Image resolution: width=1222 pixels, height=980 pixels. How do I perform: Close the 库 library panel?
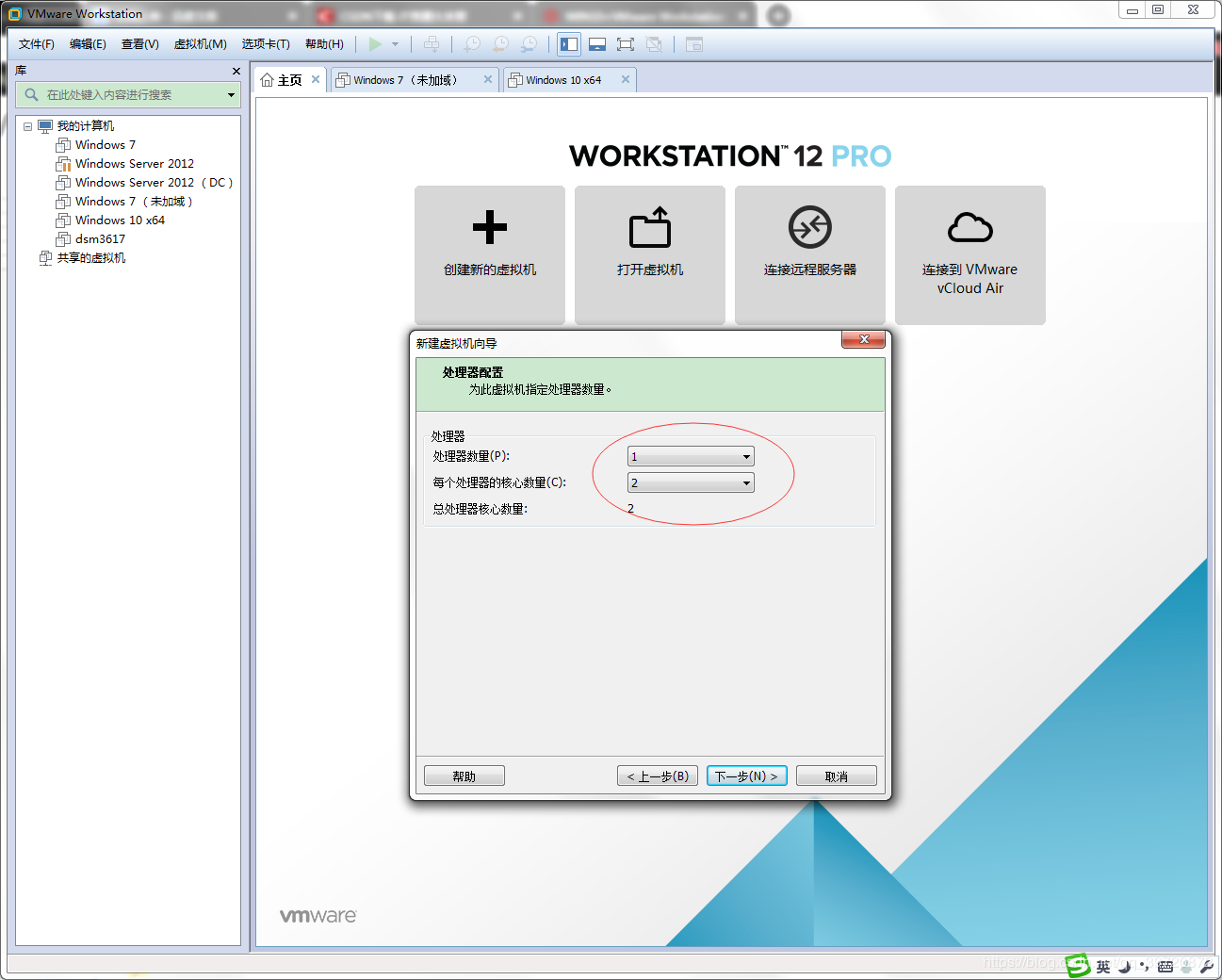(x=236, y=72)
